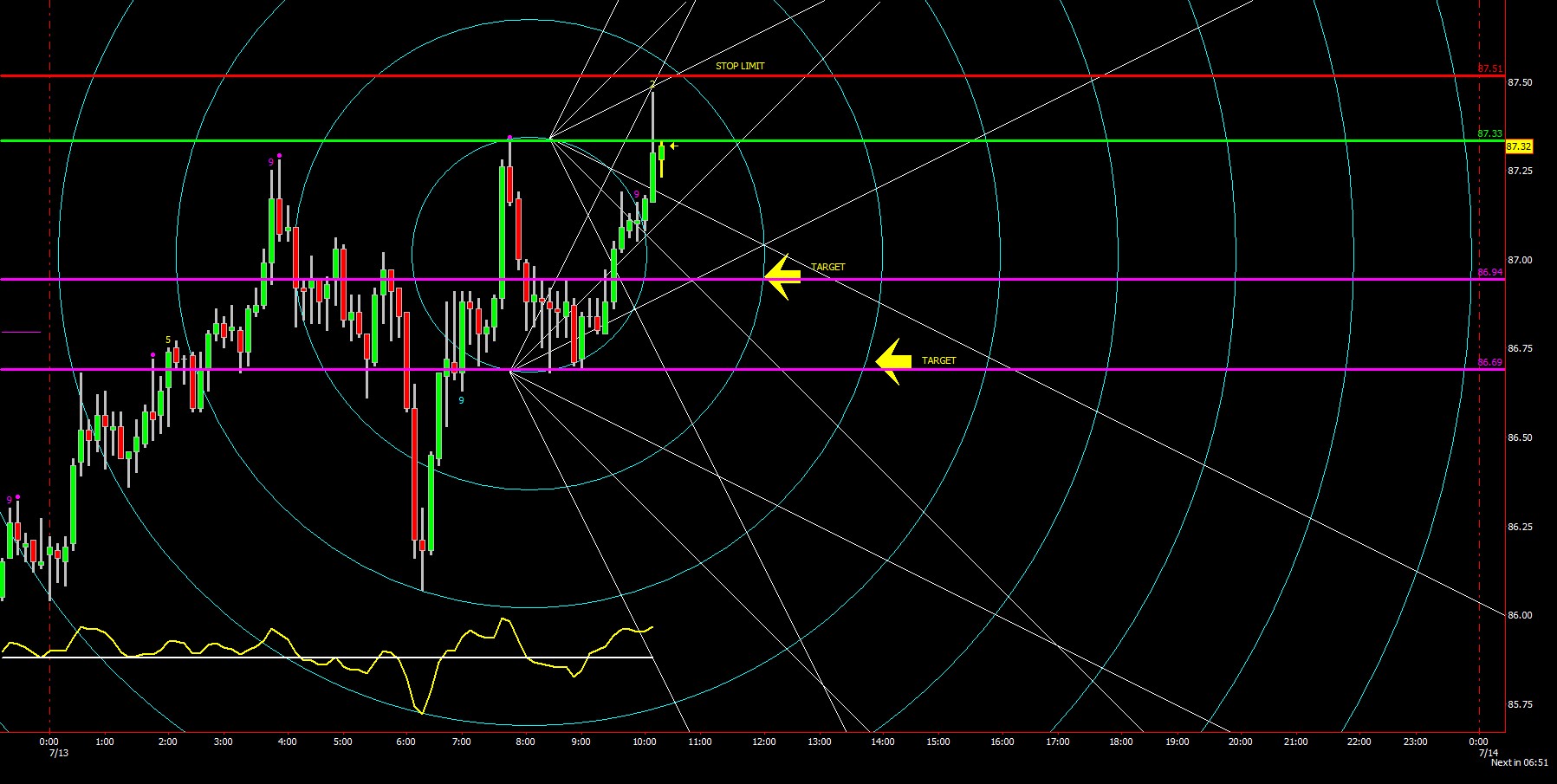Select the yellow arrow beside the 86.69 TARGET label
Viewport: 1557px width, 784px height.
coord(893,361)
